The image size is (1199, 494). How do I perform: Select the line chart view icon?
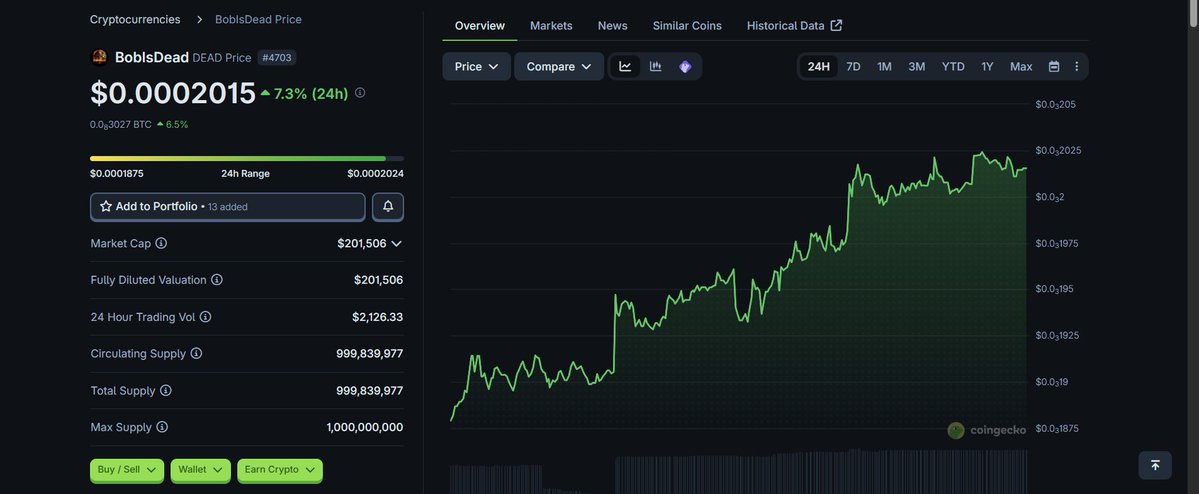tap(625, 67)
